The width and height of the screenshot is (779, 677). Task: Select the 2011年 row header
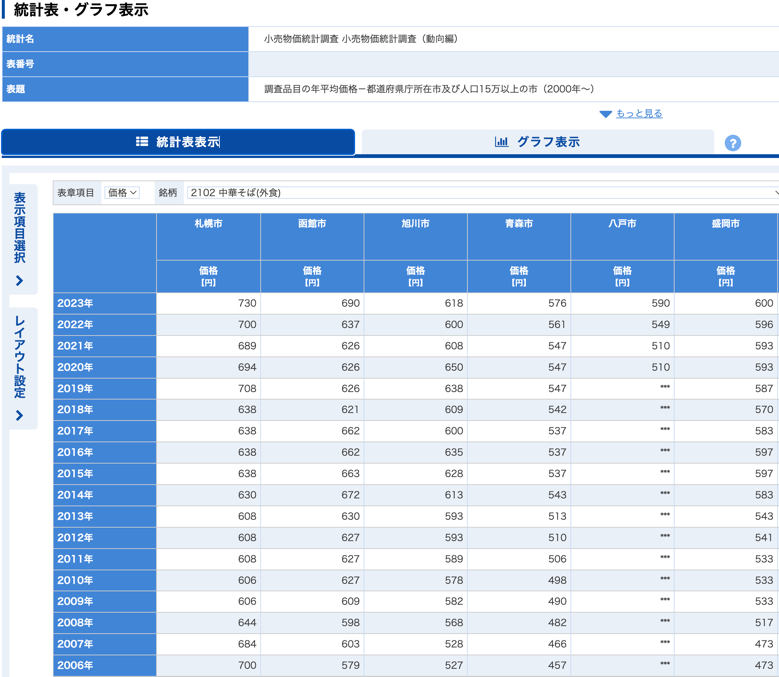104,559
